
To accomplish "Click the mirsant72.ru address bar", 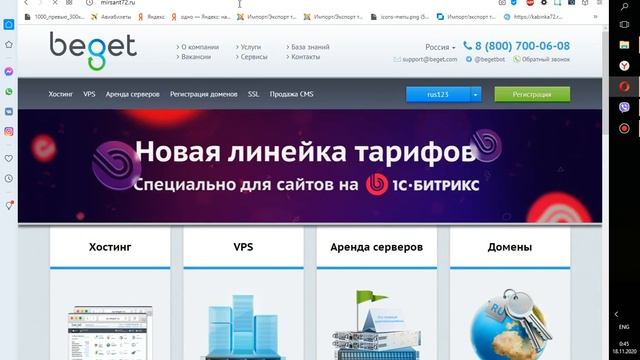I will 118,2.
